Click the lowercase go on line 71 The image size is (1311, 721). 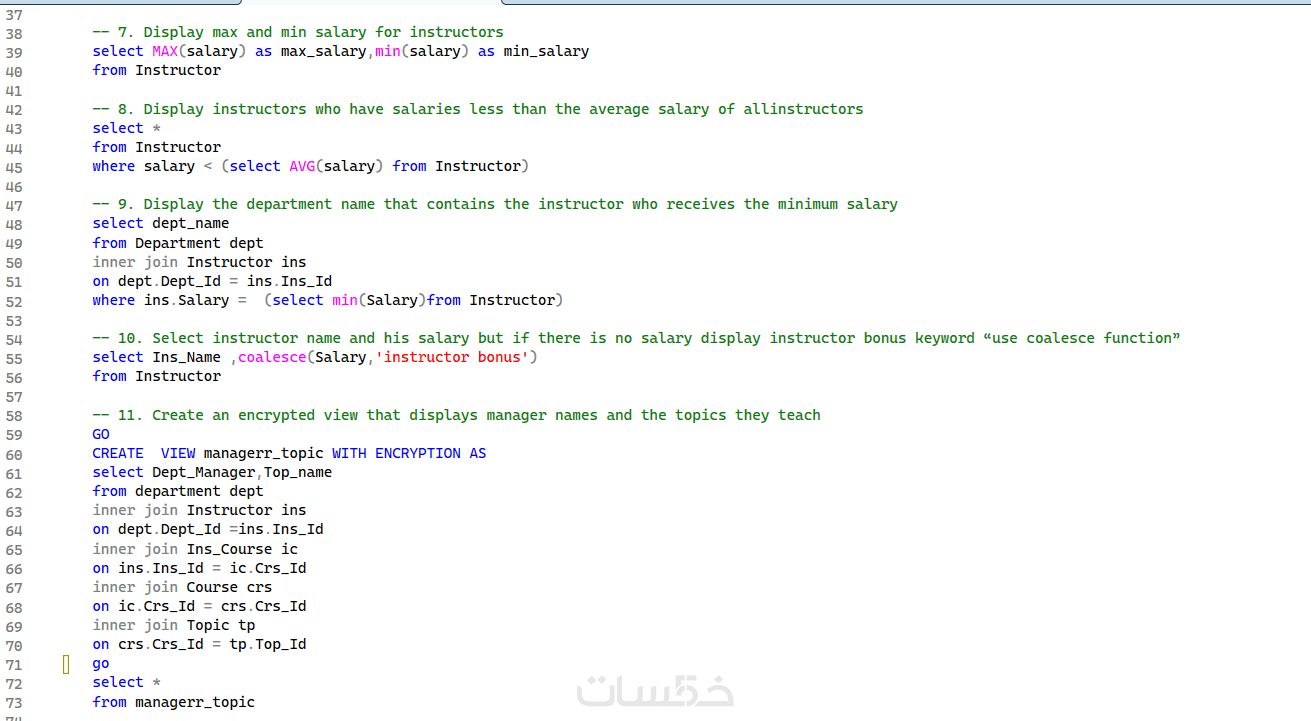(101, 663)
